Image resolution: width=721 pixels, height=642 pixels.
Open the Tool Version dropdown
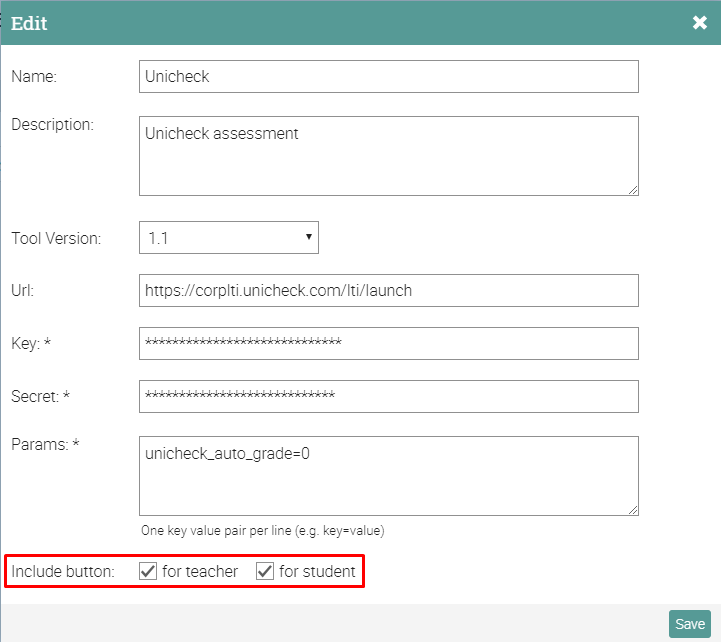pyautogui.click(x=229, y=238)
